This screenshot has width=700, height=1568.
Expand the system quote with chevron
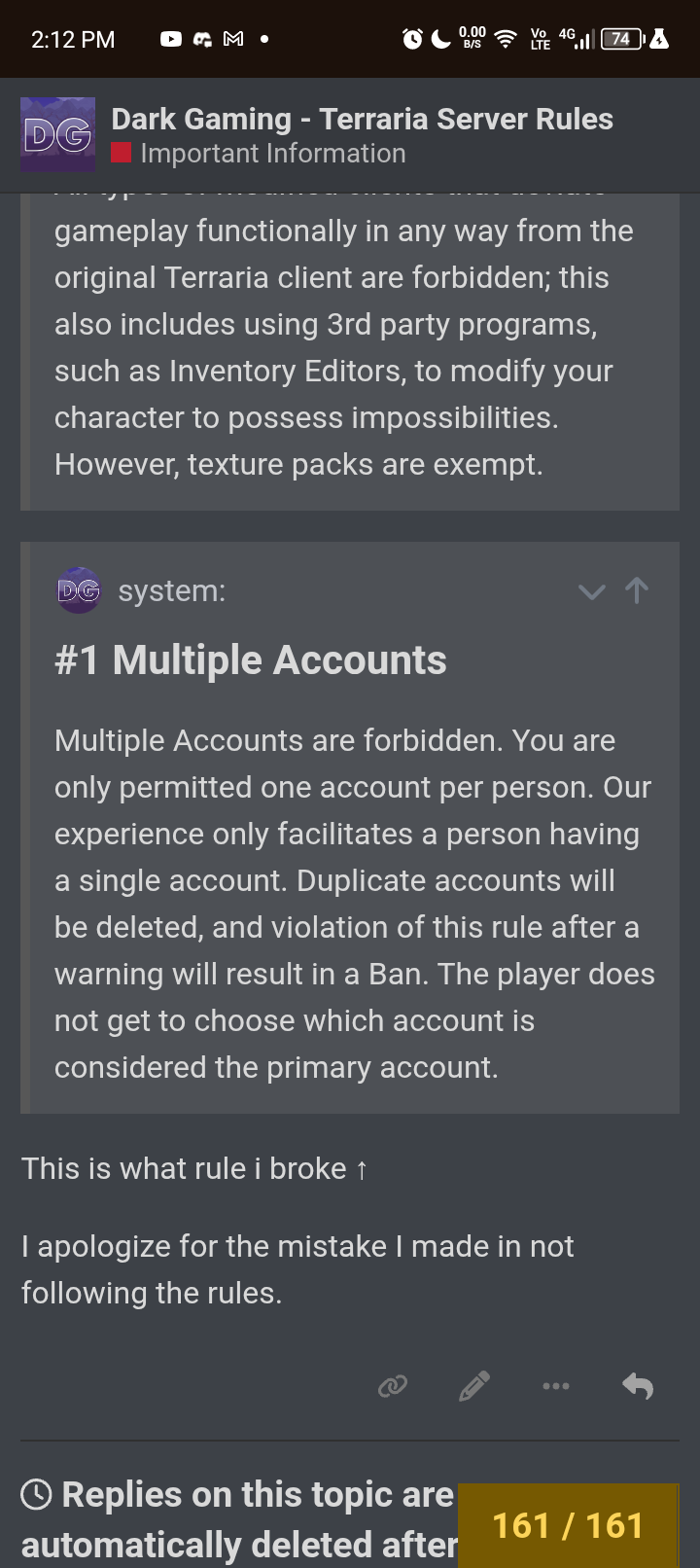click(591, 591)
